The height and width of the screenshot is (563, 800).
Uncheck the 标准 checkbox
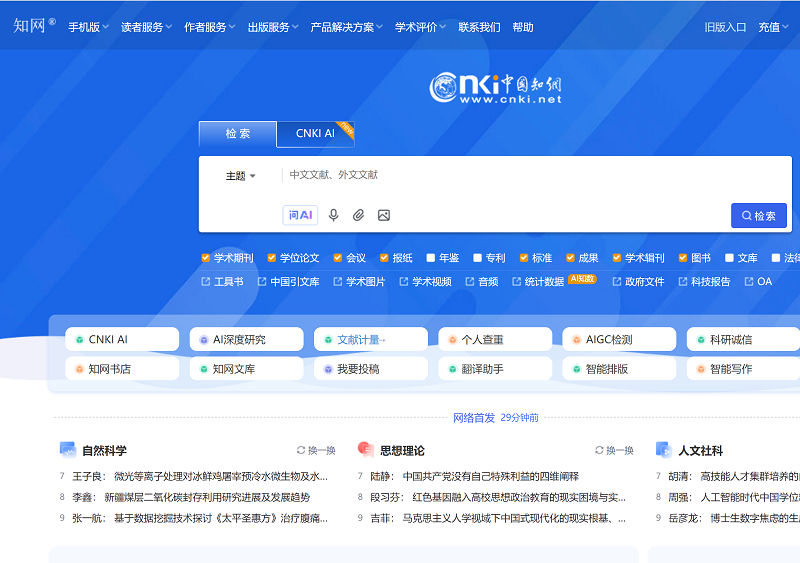pyautogui.click(x=524, y=258)
